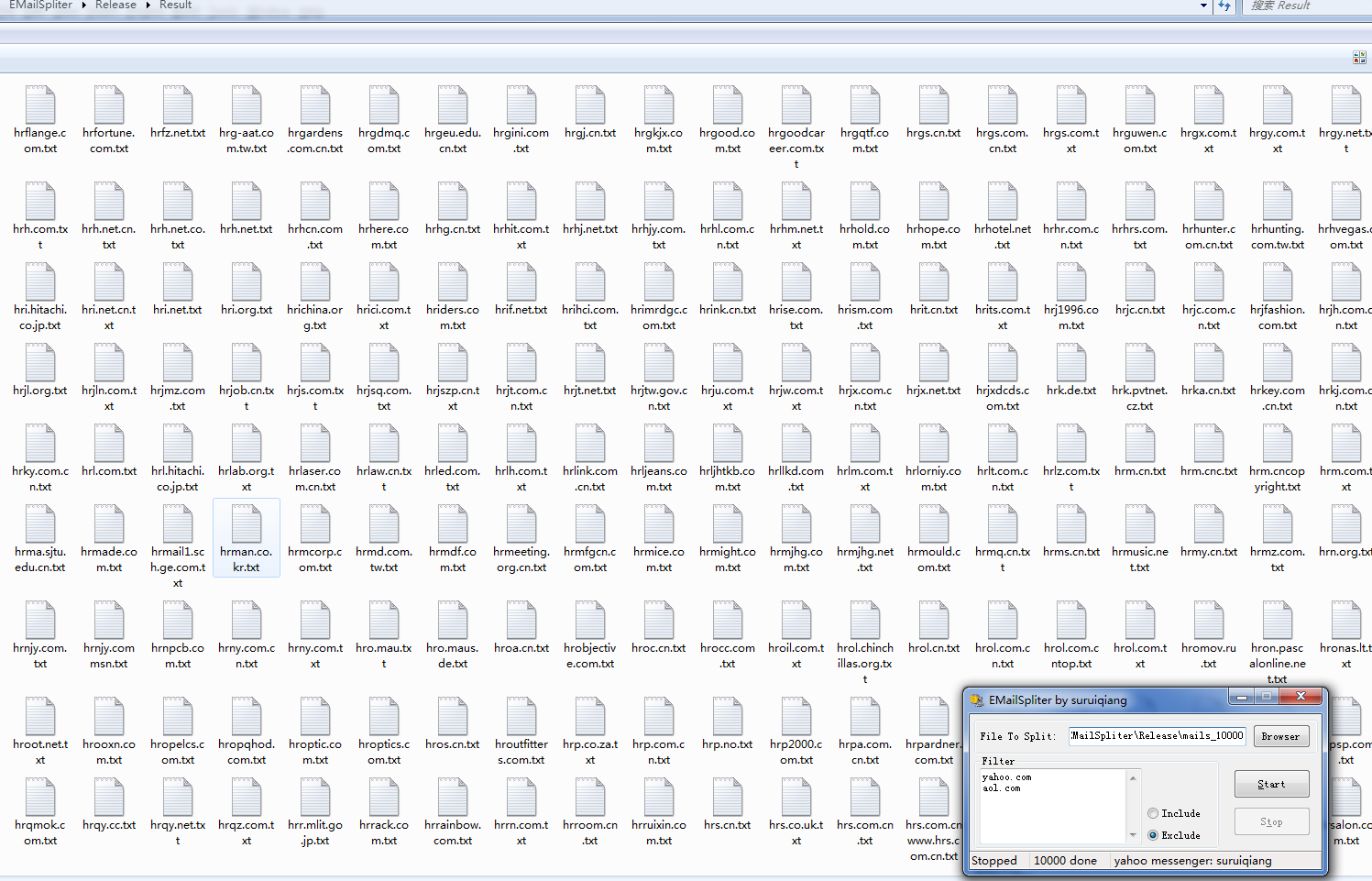This screenshot has width=1372, height=881.
Task: Click "yahoo messenger: suruiqiang" status text
Action: coord(1192,861)
